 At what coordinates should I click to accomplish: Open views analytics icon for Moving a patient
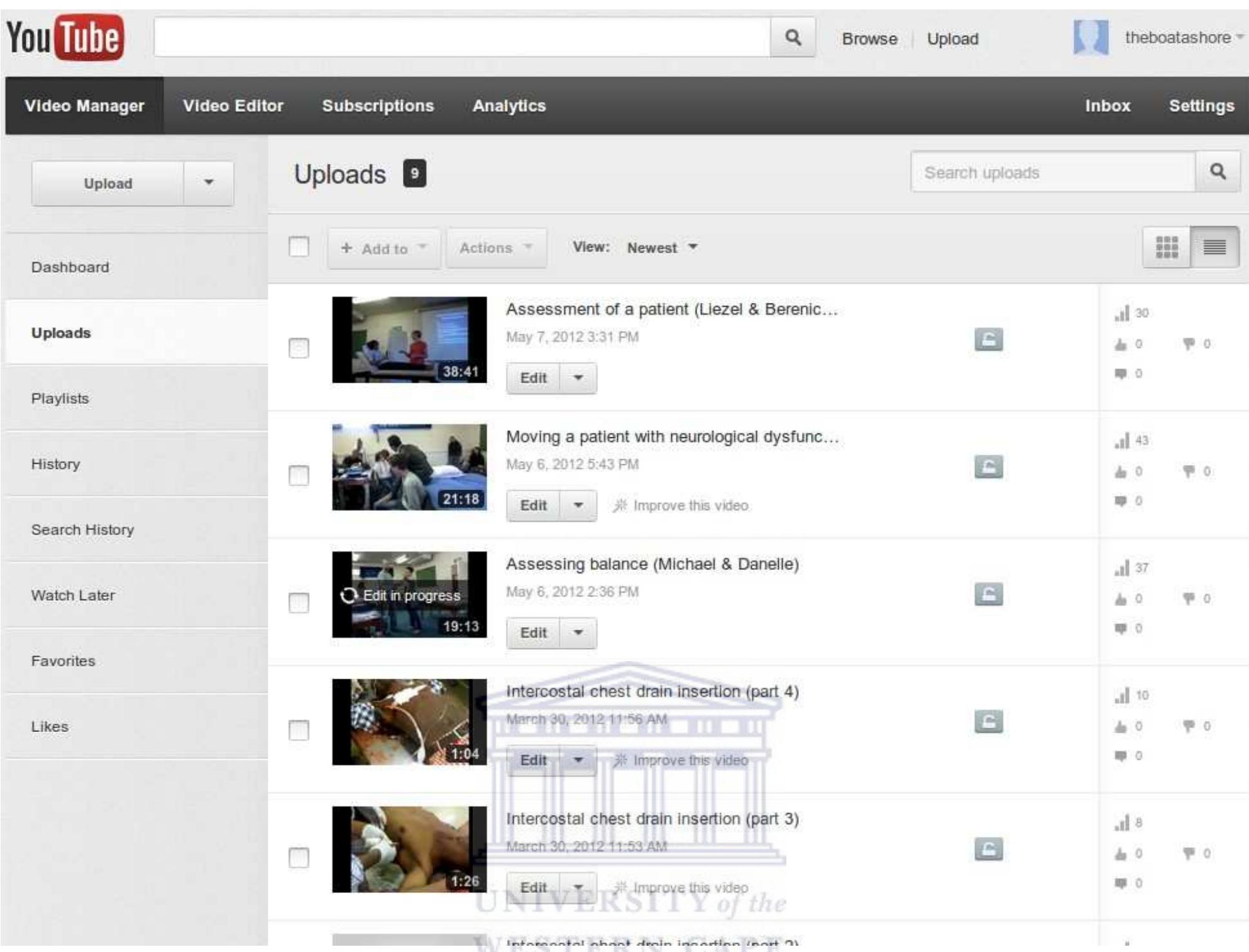tap(1122, 440)
